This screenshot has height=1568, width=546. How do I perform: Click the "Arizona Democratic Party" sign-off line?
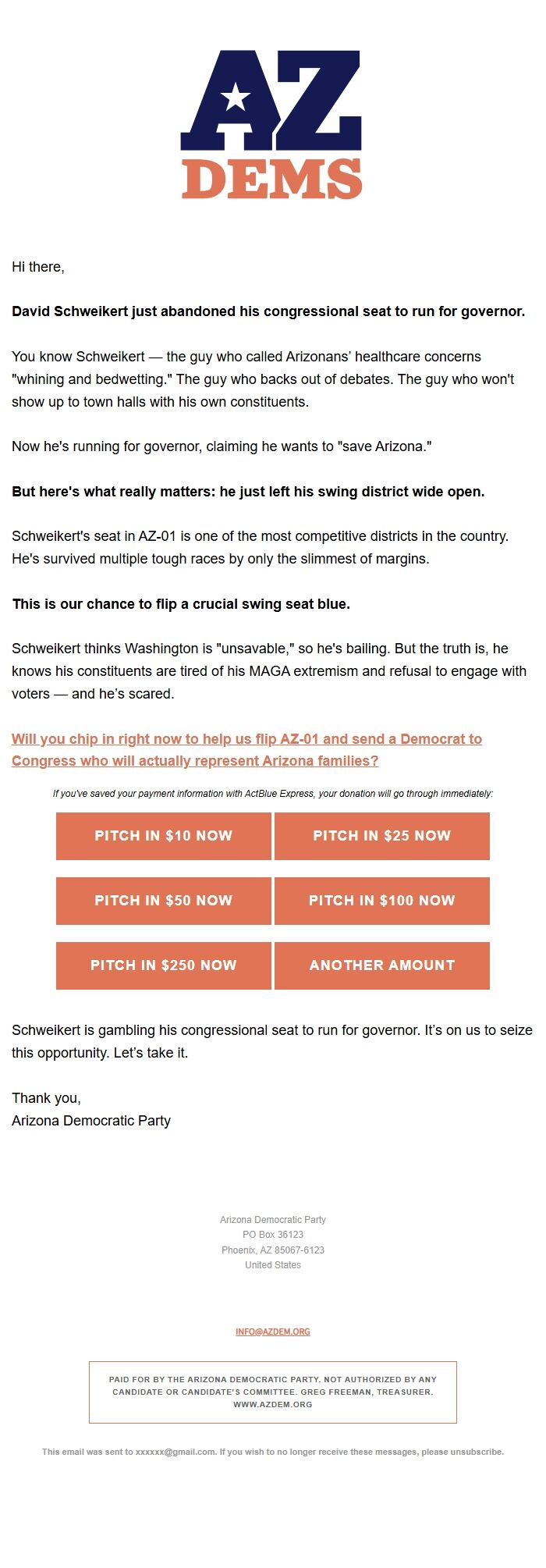(91, 1121)
